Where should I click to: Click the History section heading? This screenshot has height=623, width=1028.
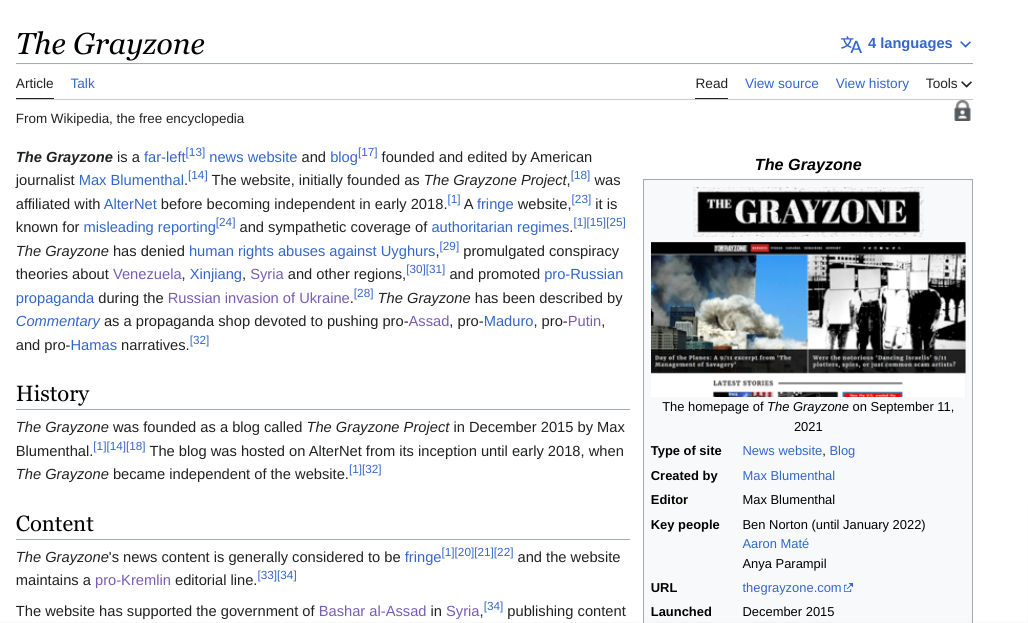(x=52, y=393)
